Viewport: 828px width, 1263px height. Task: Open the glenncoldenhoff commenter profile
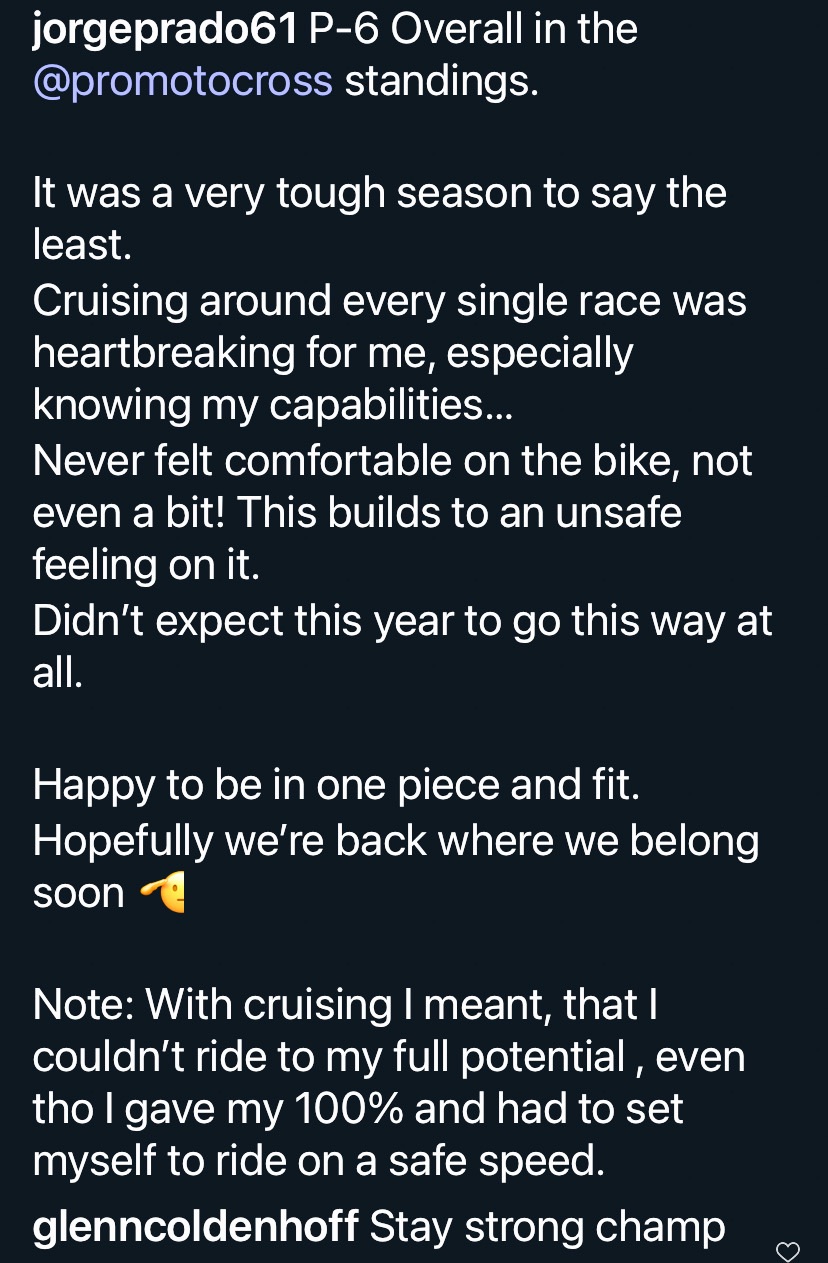(195, 1227)
